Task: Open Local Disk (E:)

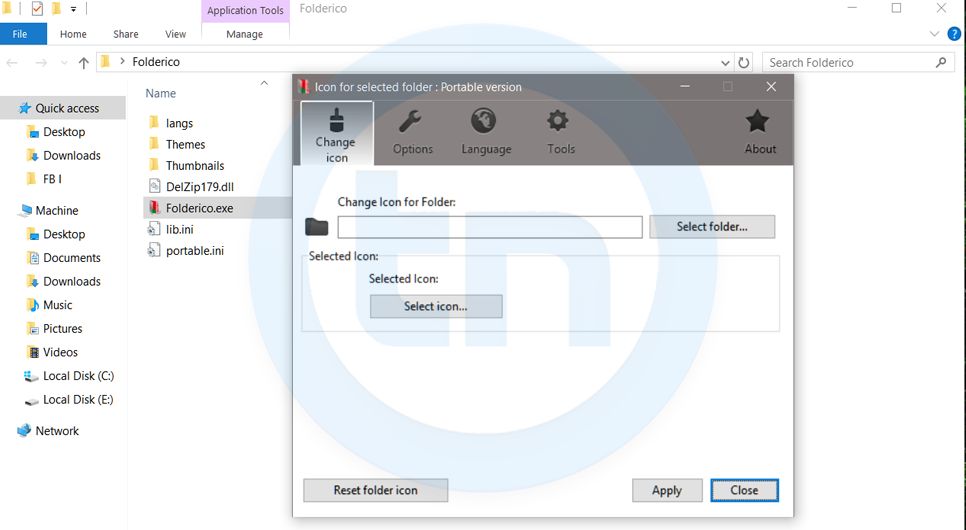Action: click(78, 399)
